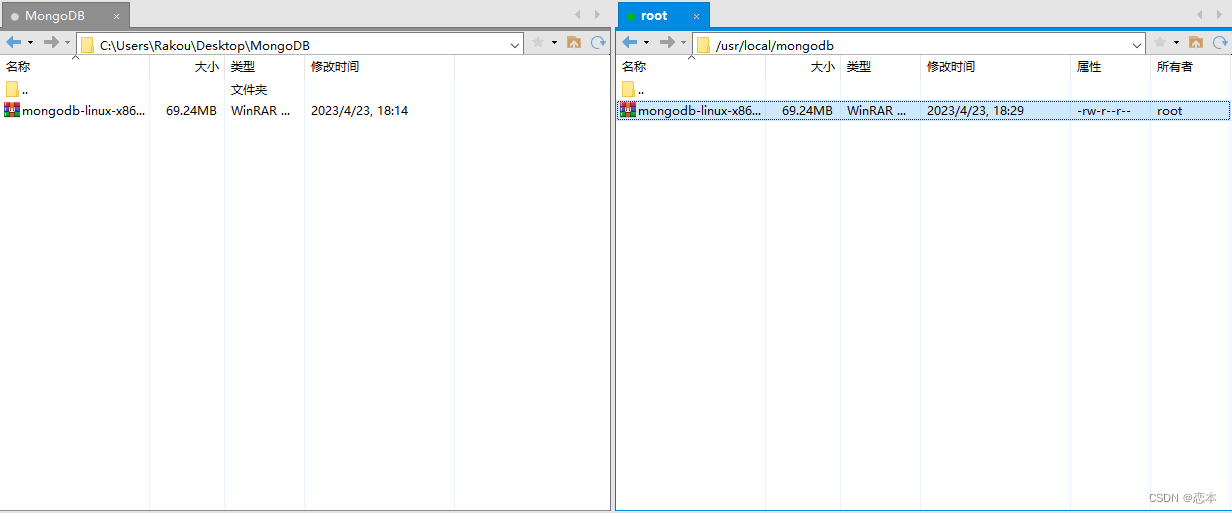The width and height of the screenshot is (1232, 513).
Task: Expand the remote path address dropdown
Action: pos(1137,45)
